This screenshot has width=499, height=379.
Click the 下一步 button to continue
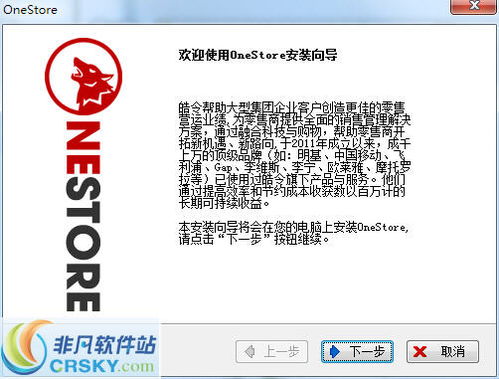357,351
